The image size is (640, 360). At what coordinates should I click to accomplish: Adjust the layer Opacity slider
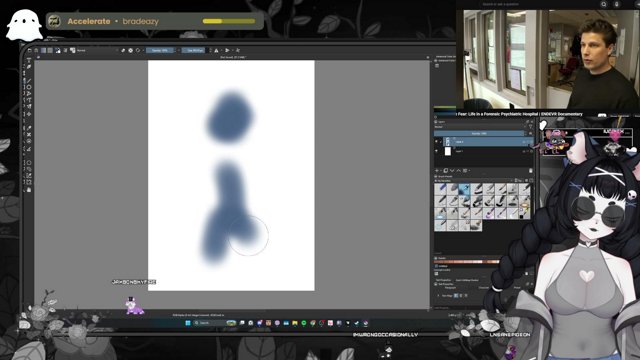click(479, 133)
